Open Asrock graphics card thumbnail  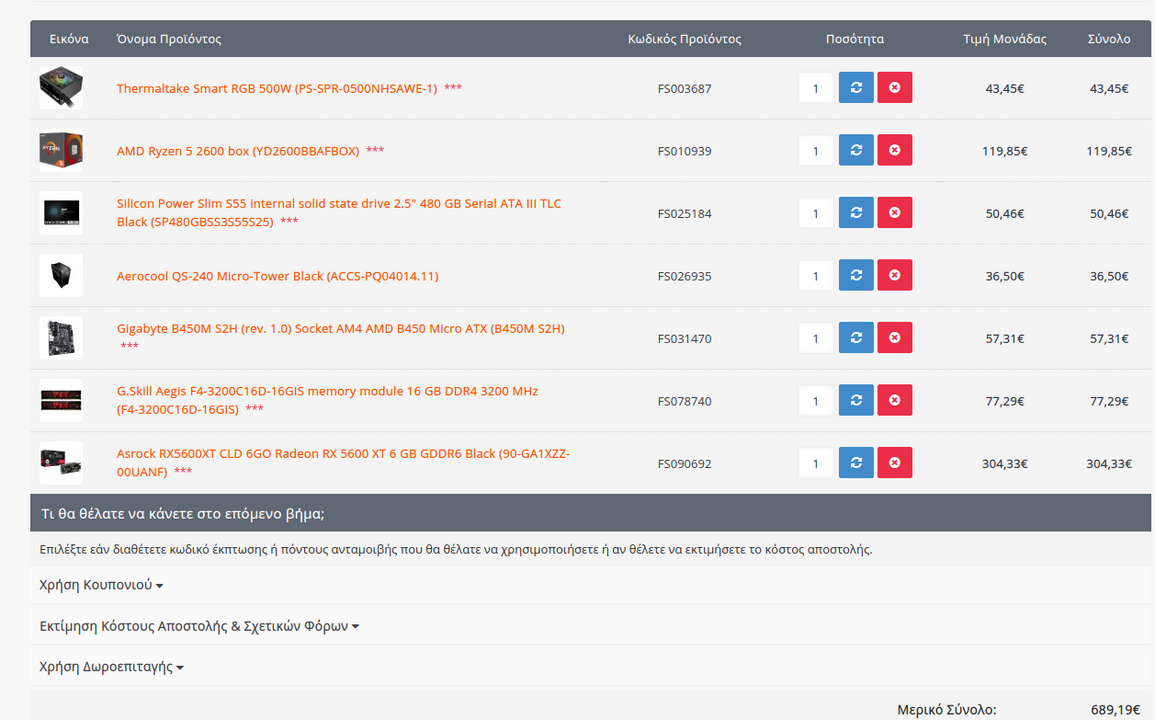point(61,464)
